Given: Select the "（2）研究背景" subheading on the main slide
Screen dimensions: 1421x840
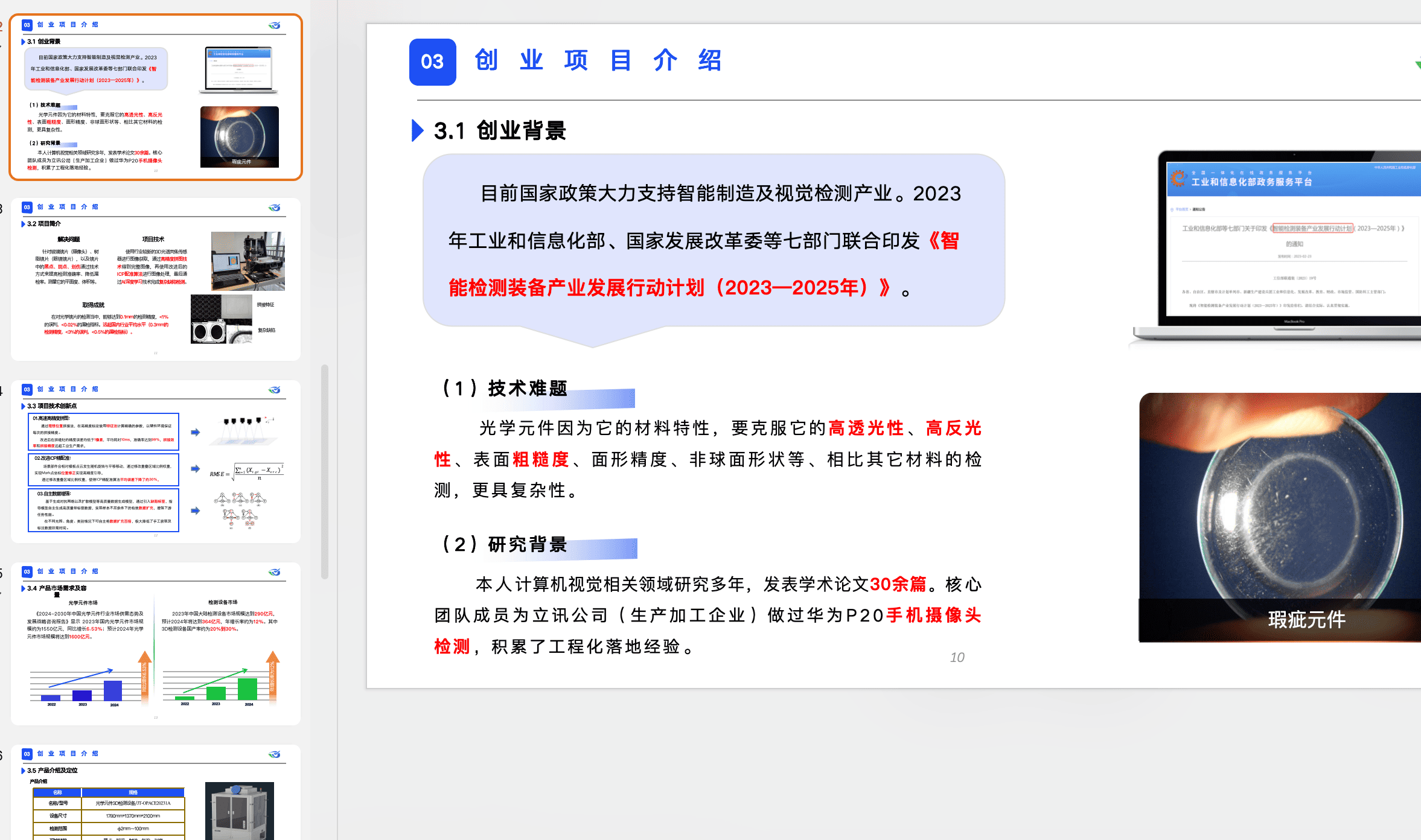Looking at the screenshot, I should click(505, 544).
